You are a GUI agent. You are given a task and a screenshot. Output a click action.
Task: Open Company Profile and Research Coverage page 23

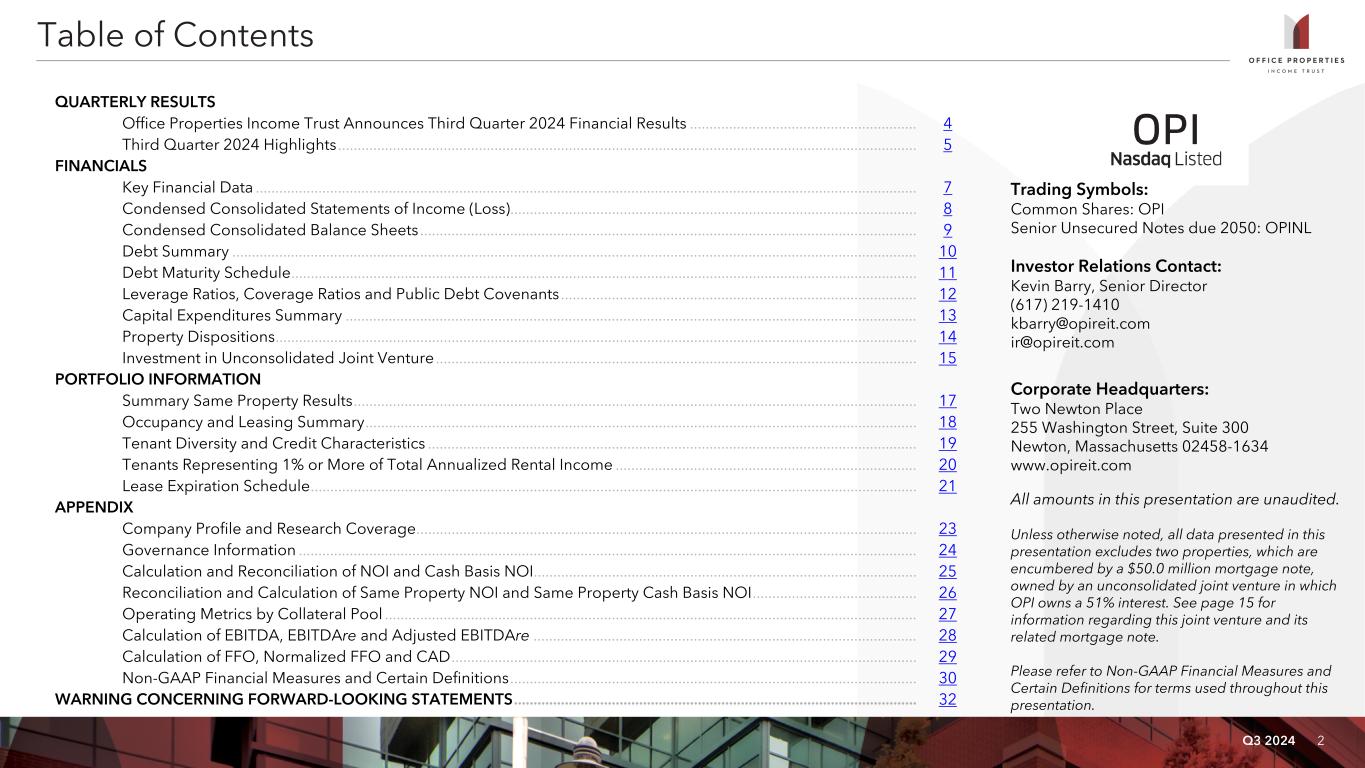[x=947, y=529]
